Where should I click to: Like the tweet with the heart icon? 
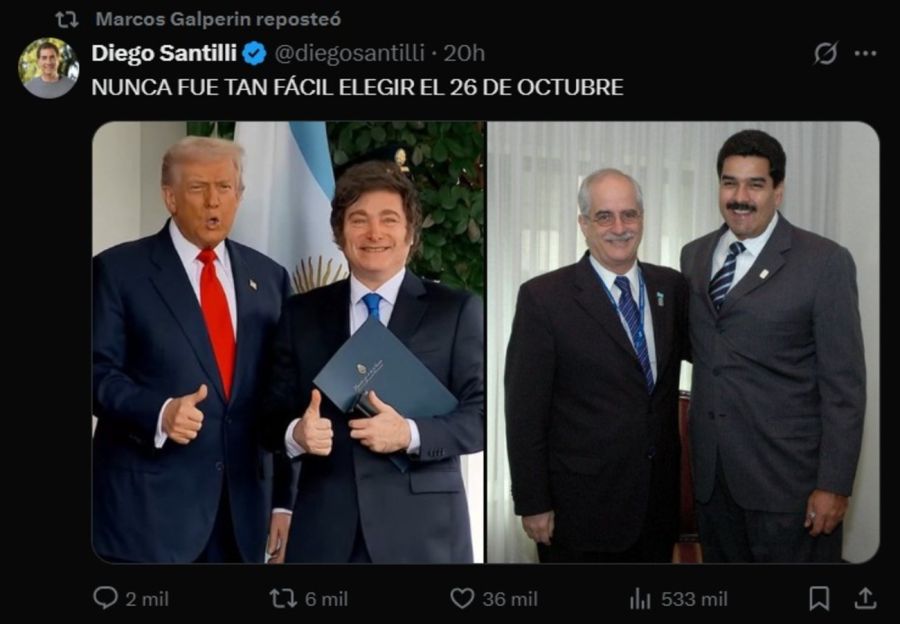tap(461, 598)
